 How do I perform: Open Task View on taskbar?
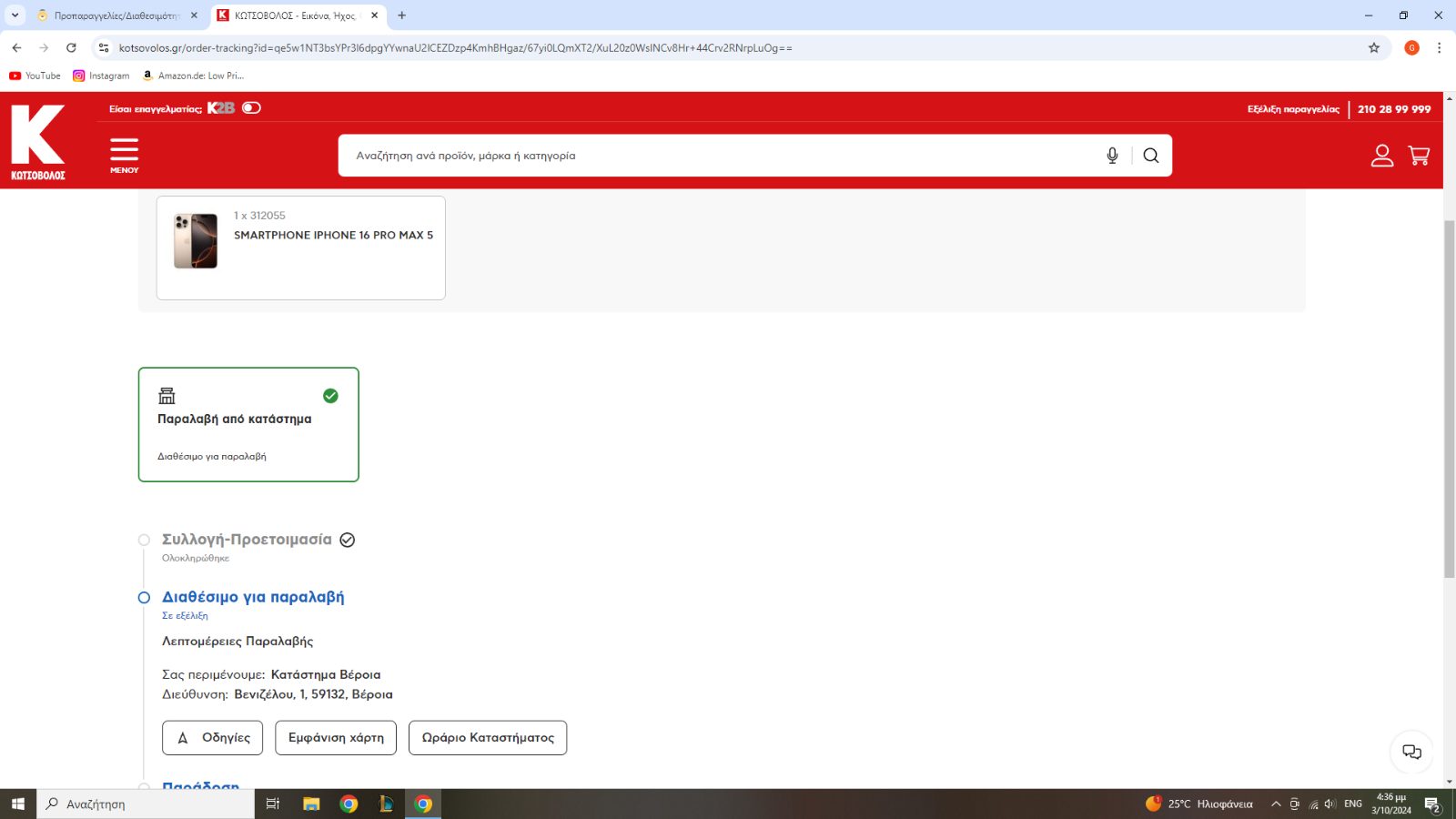click(272, 804)
